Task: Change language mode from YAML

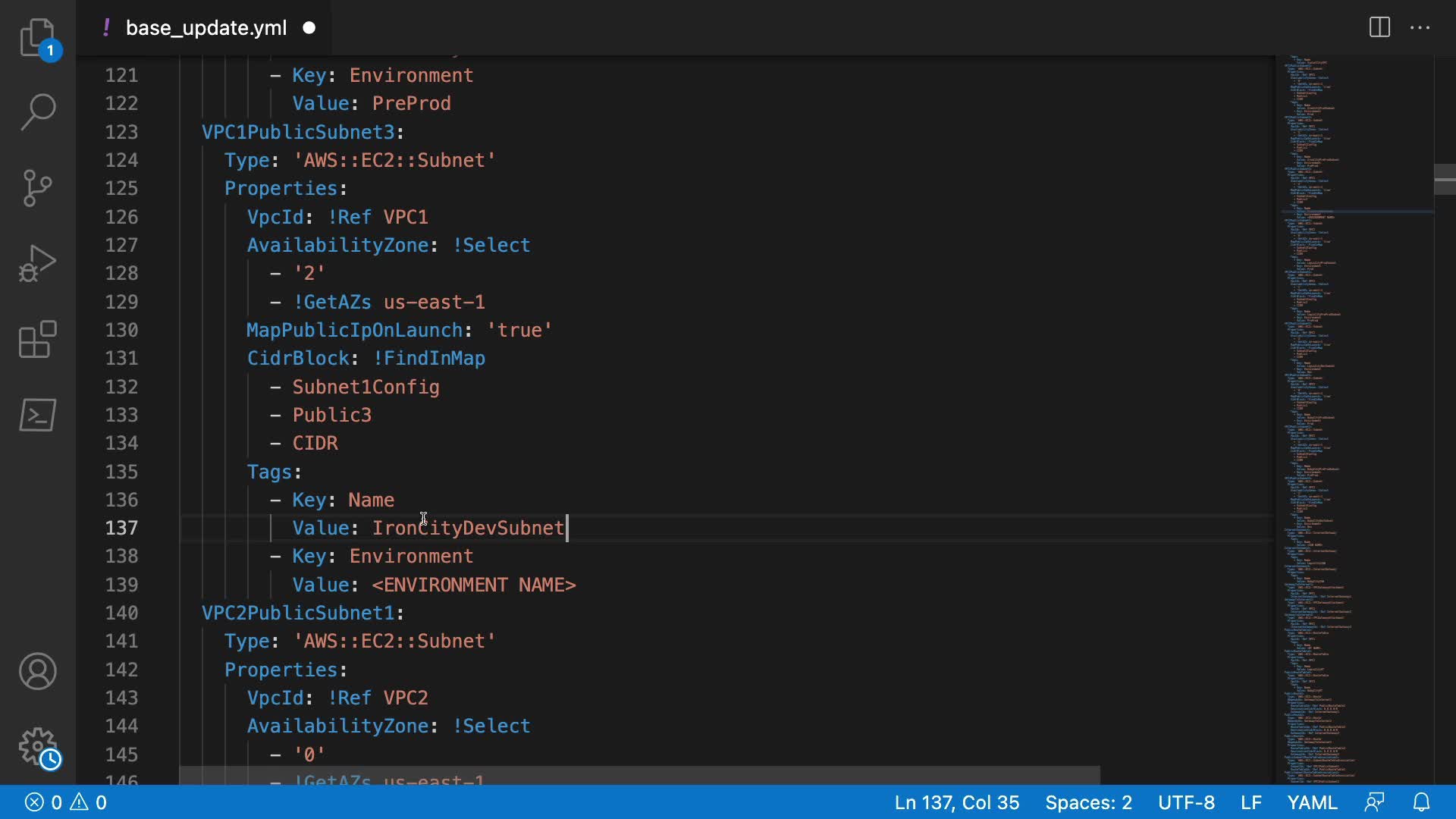Action: pyautogui.click(x=1312, y=802)
